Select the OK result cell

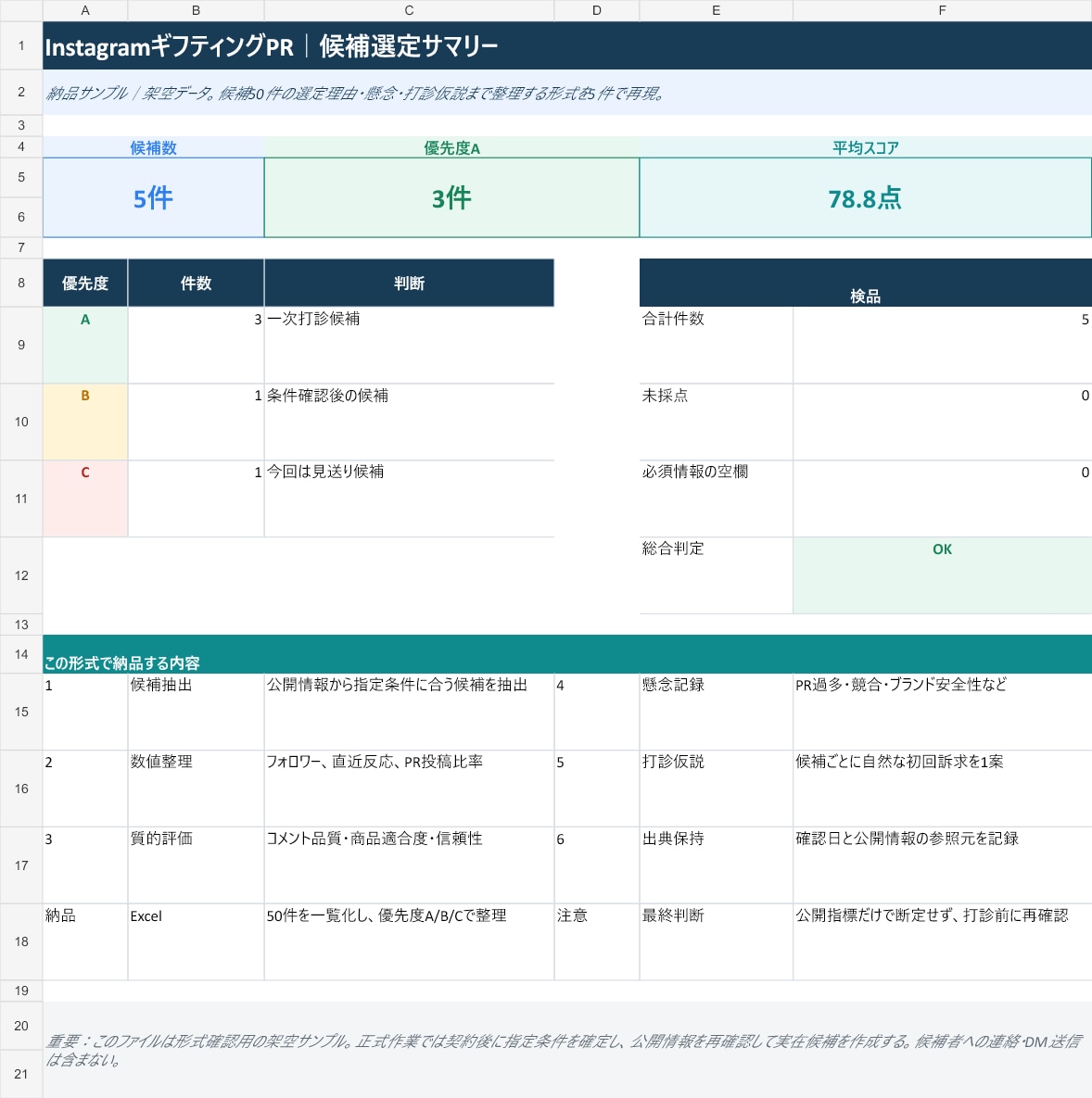pos(942,575)
